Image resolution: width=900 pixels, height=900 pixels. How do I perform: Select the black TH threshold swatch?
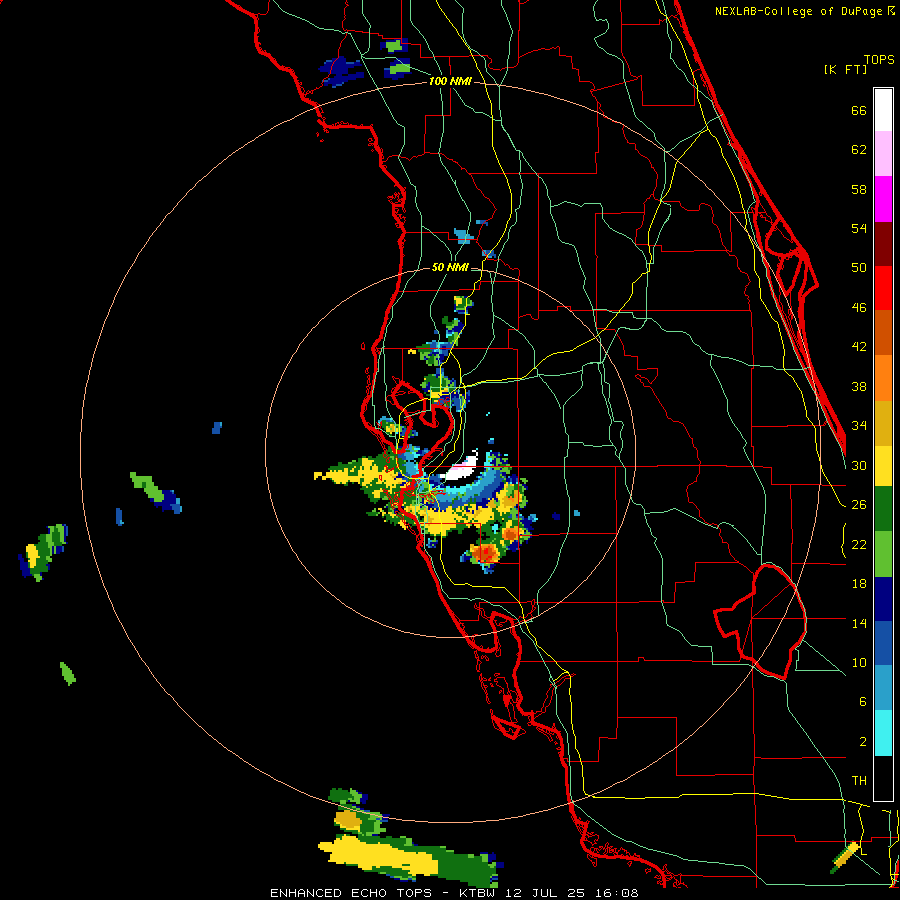pyautogui.click(x=883, y=778)
